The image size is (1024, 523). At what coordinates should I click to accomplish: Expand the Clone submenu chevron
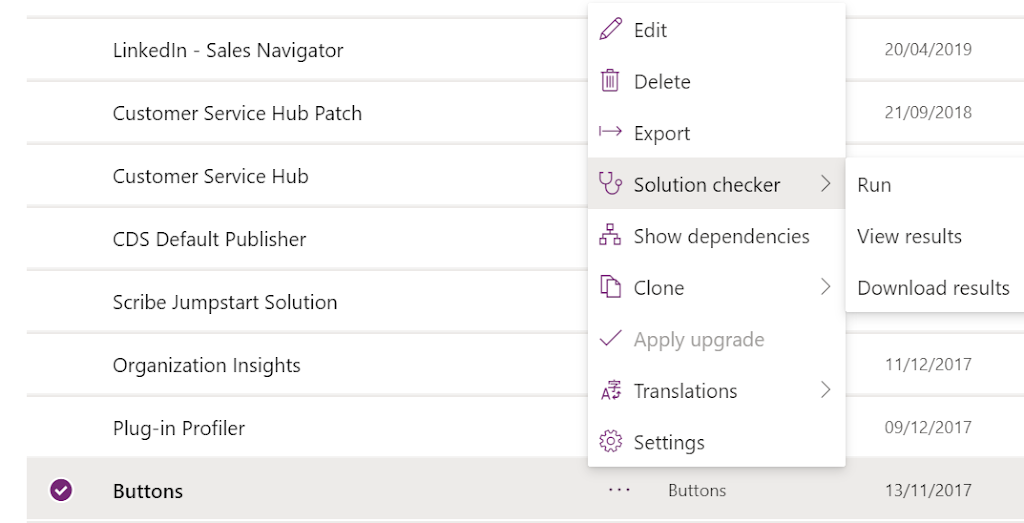(825, 287)
